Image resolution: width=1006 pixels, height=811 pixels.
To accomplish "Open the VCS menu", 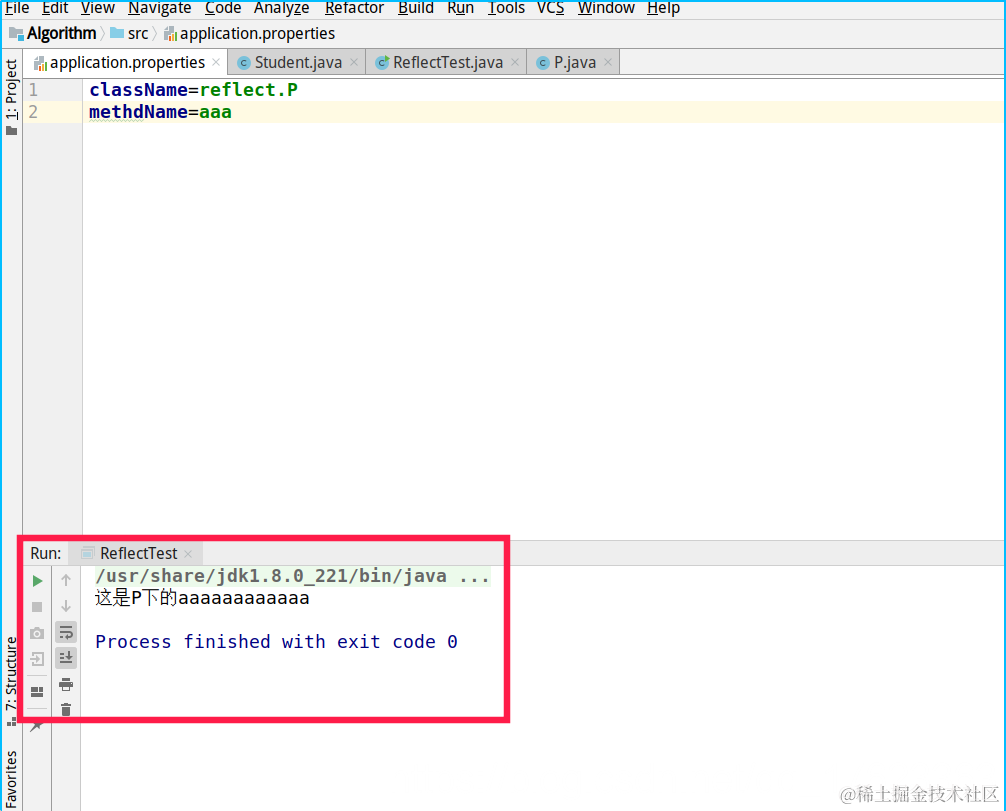I will [x=550, y=8].
